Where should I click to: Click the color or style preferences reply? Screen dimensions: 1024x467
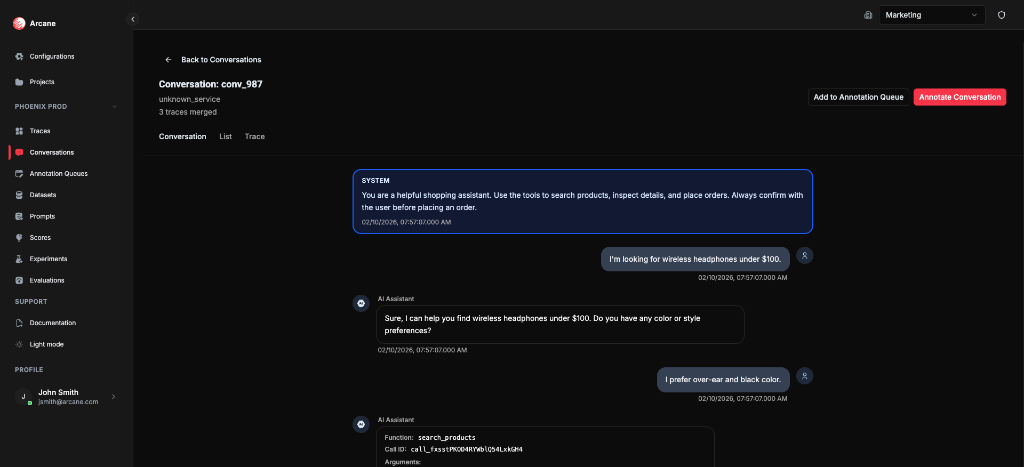click(x=560, y=325)
